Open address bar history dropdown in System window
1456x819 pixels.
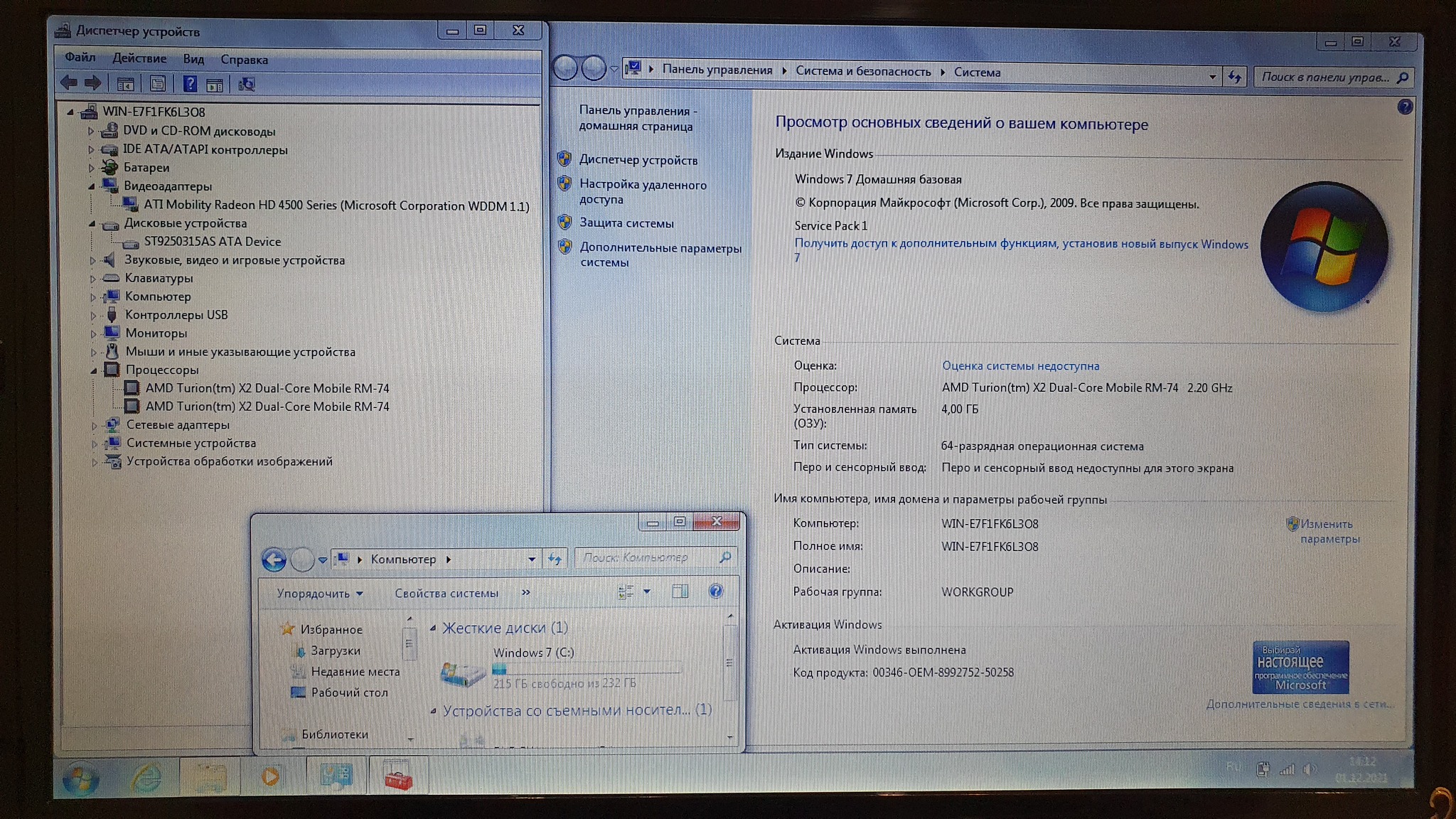1212,77
